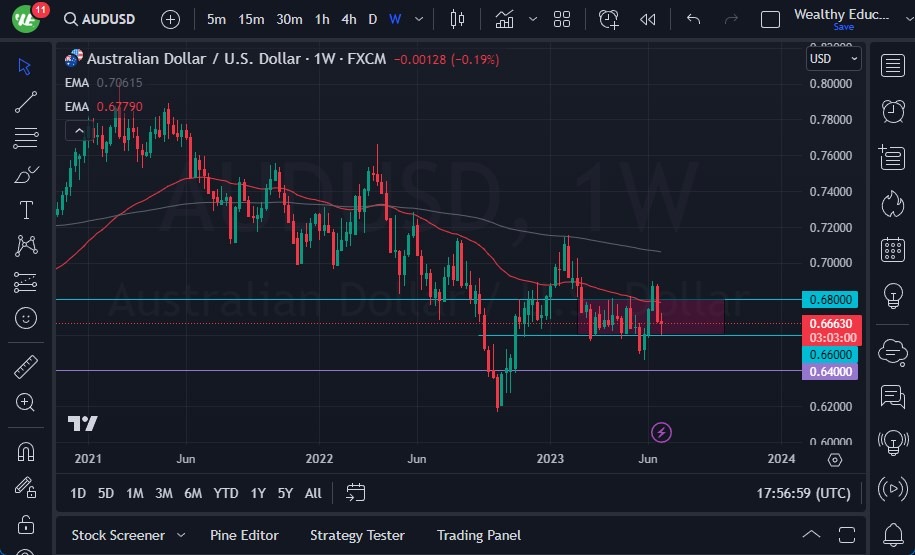Pick the Text annotation tool
The width and height of the screenshot is (915, 555).
pos(26,210)
